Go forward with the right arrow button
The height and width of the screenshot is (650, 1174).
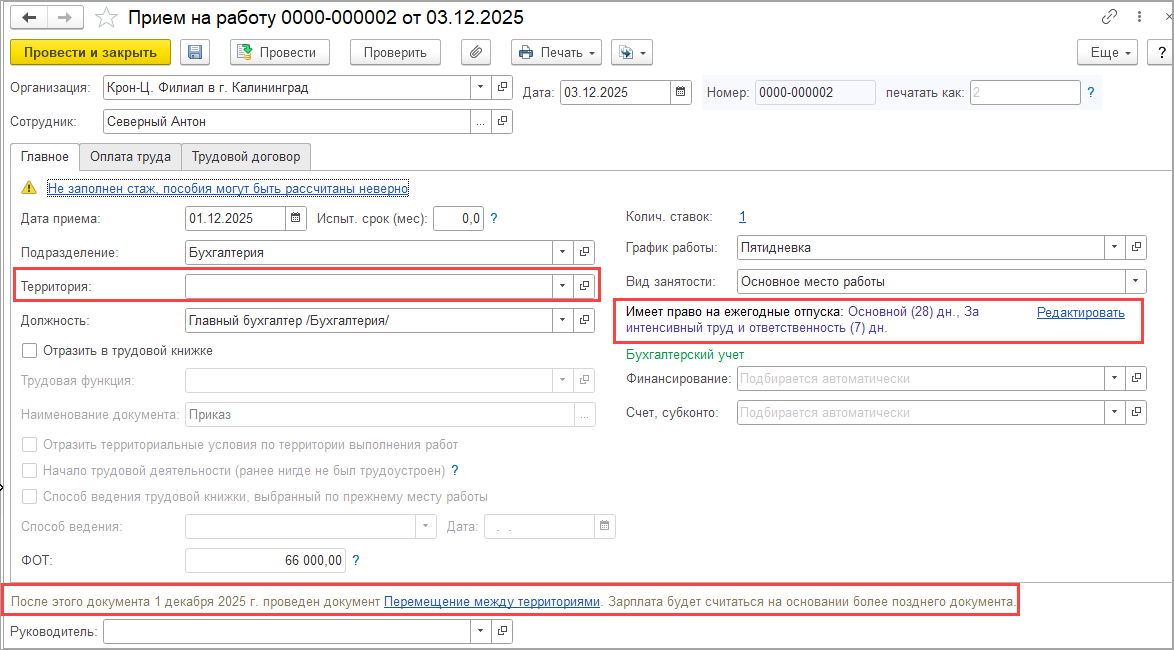pyautogui.click(x=67, y=17)
